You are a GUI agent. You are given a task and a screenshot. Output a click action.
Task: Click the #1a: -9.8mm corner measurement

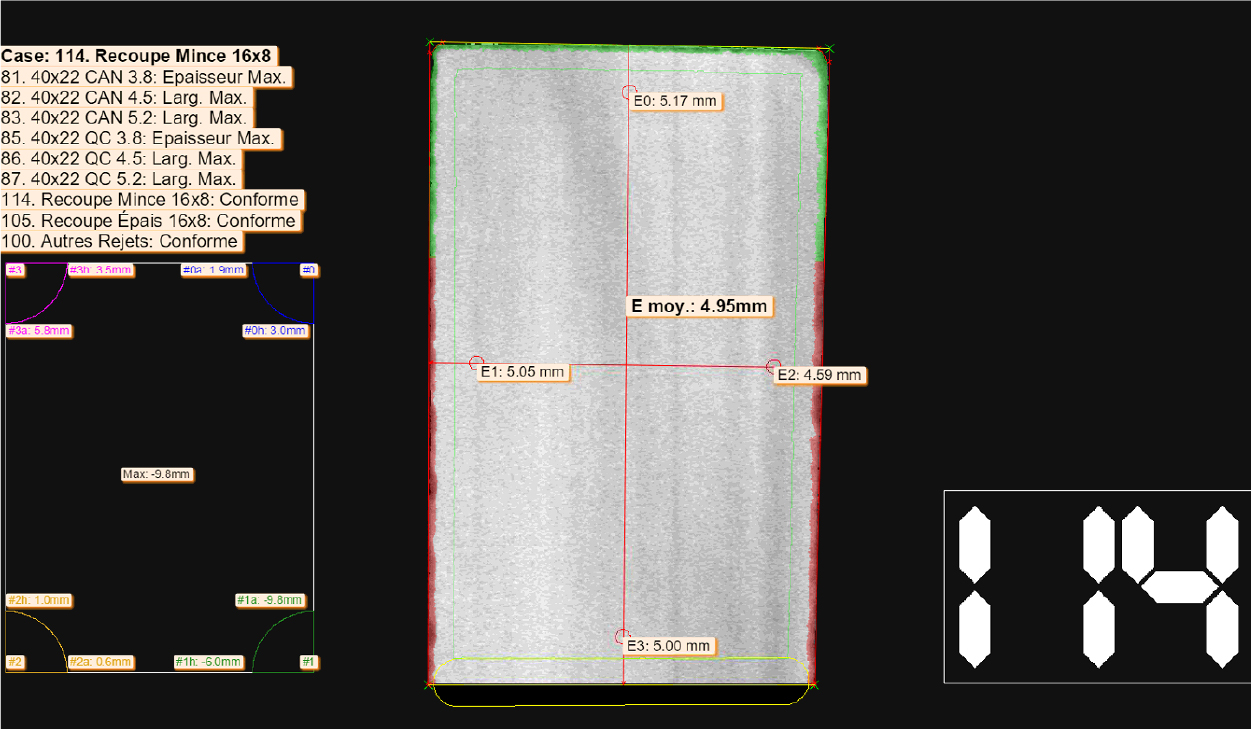269,600
